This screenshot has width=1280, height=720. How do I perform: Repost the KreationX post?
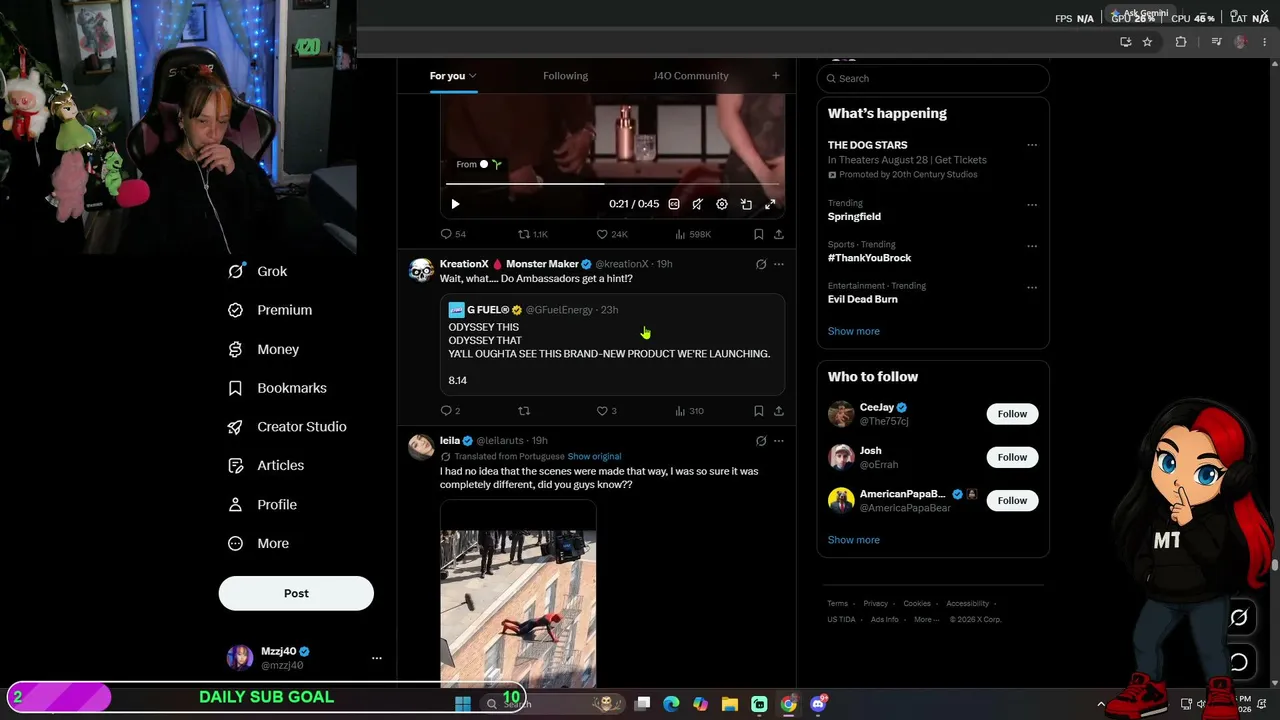tap(524, 411)
